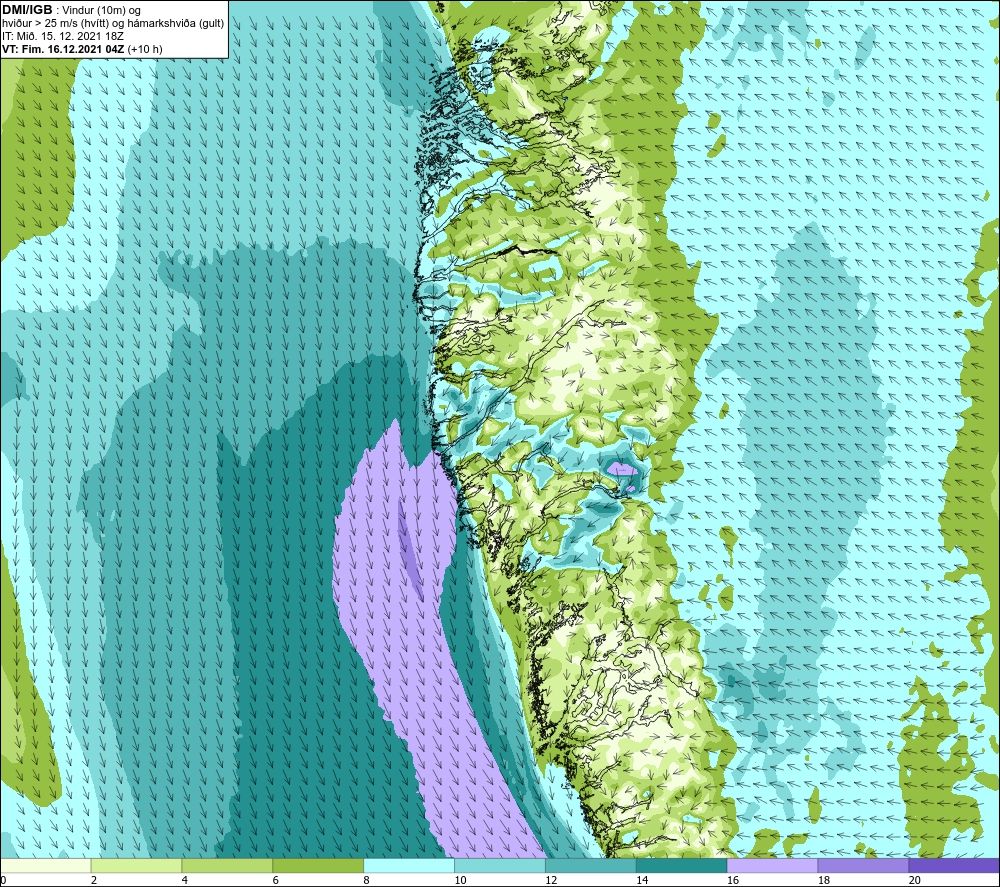1000x887 pixels.
Task: Click the 0-2 m/s palest color swatch
Action: [x=45, y=865]
